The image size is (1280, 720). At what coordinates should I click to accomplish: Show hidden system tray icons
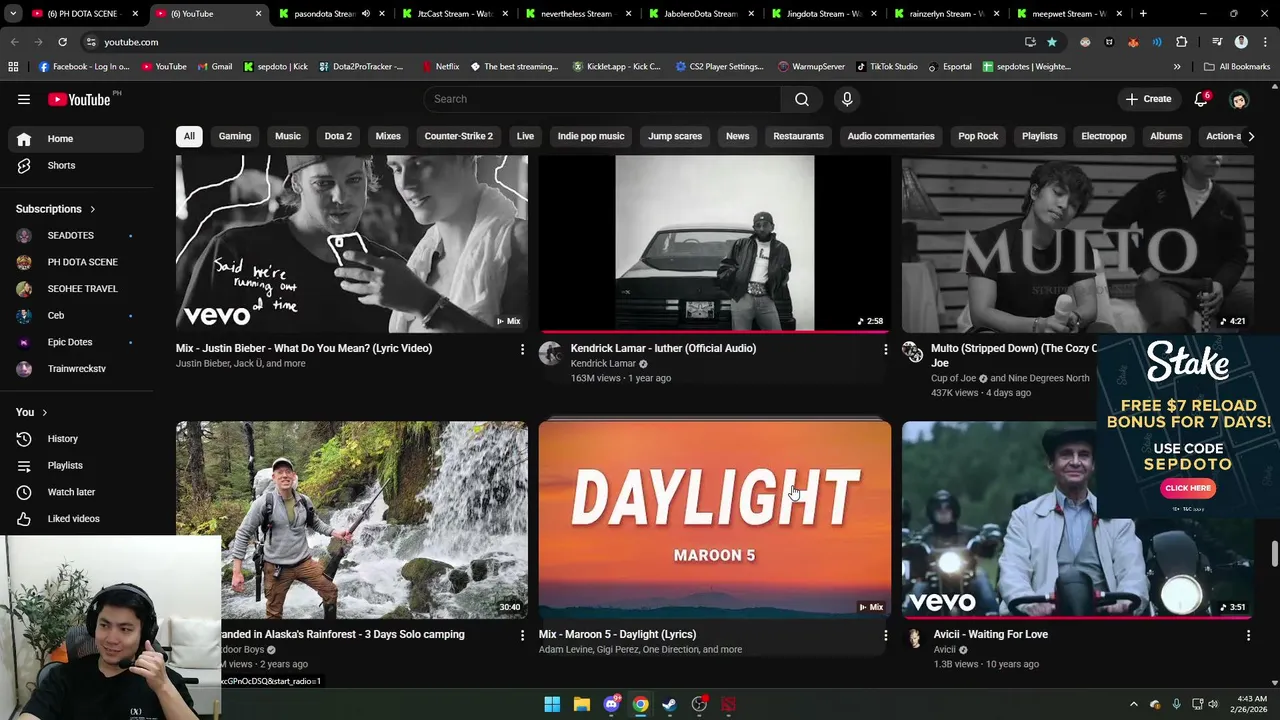[x=1133, y=704]
